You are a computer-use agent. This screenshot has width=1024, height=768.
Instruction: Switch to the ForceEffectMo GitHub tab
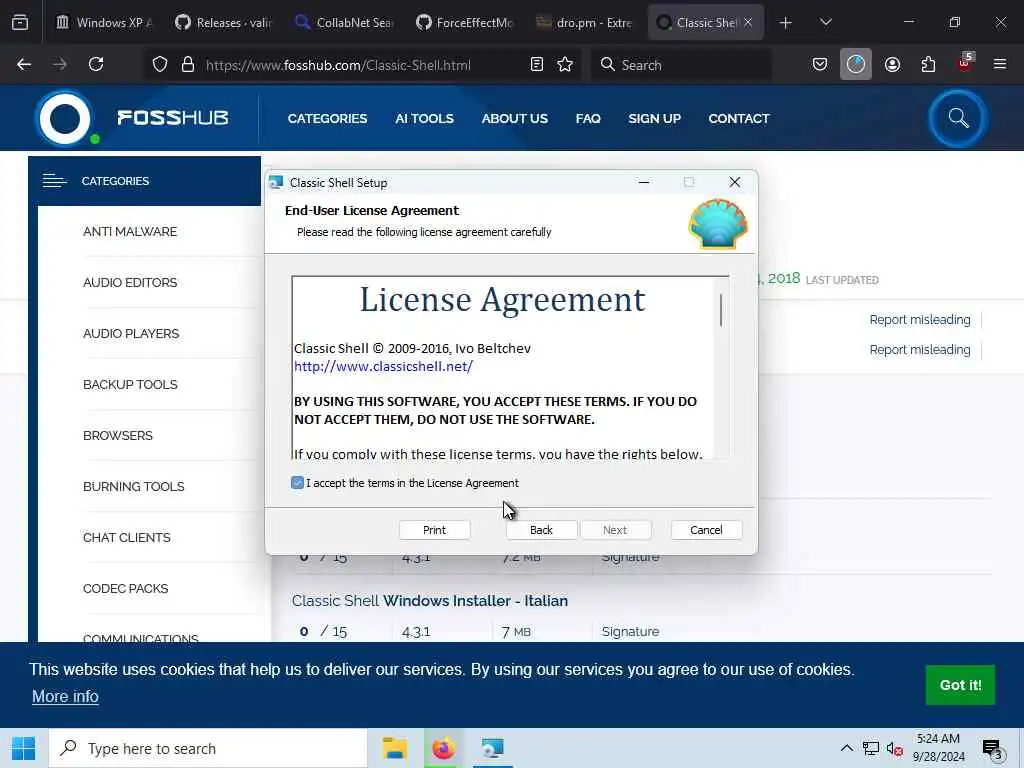[x=464, y=23]
